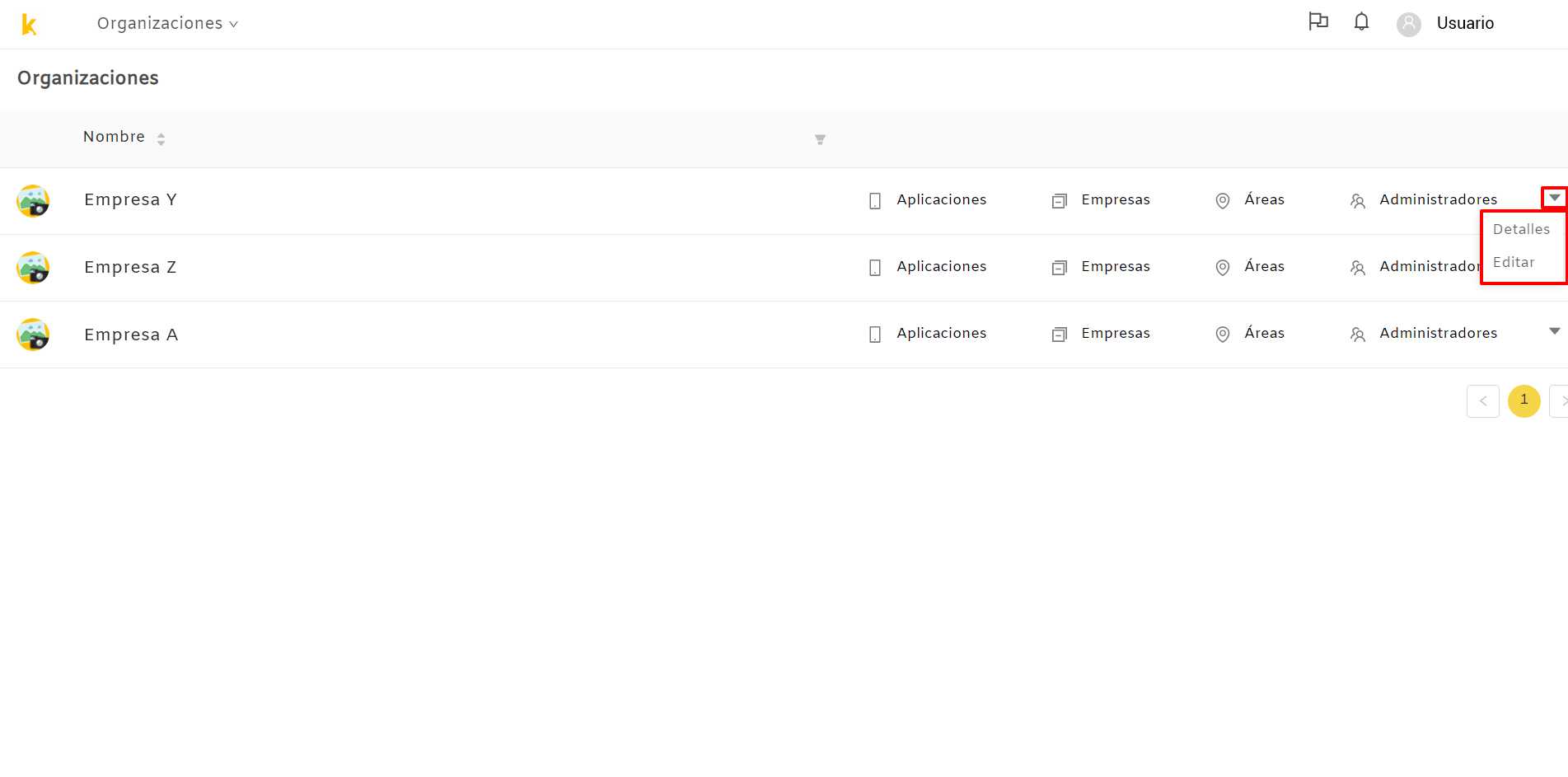Expand the Organizaciones navigation dropdown
This screenshot has width=1568, height=777.
(x=167, y=24)
